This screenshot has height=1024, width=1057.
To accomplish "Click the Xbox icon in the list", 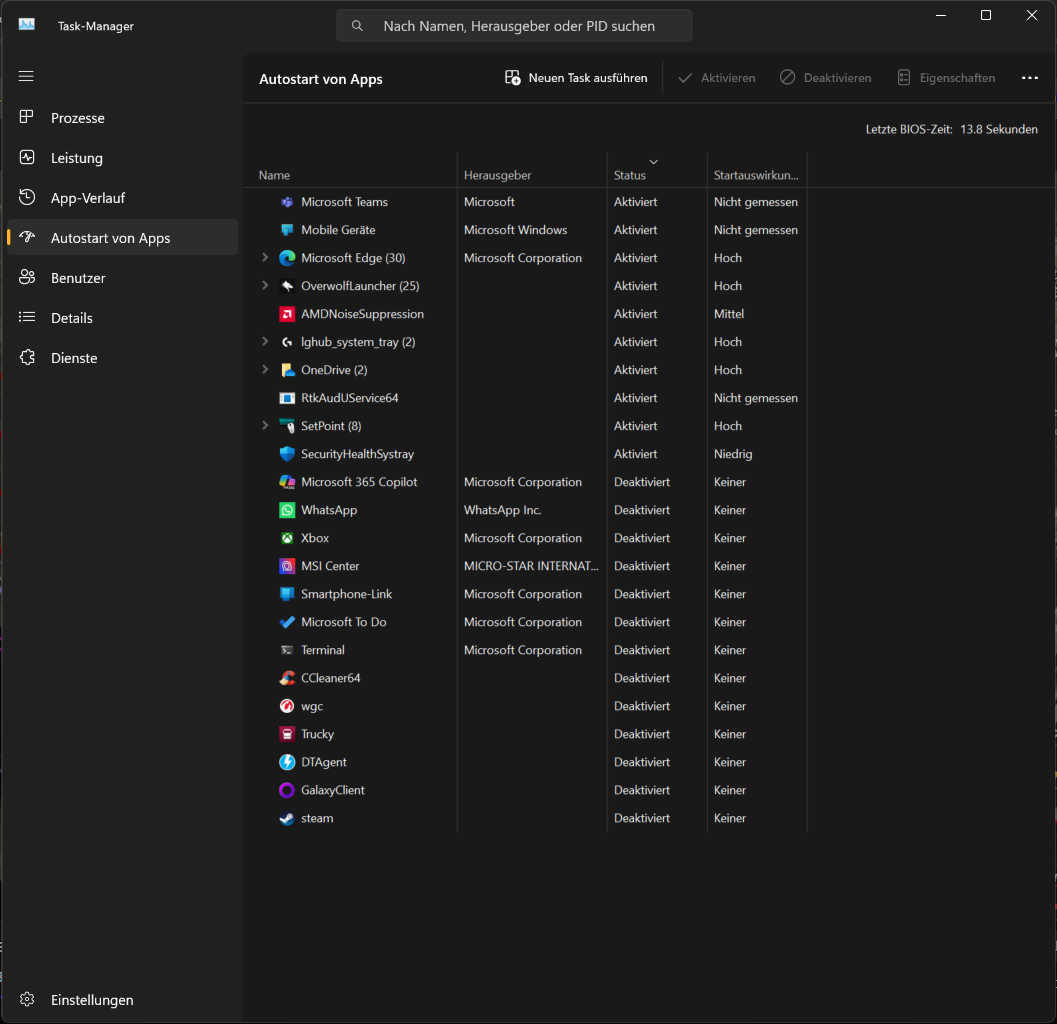I will click(x=287, y=538).
